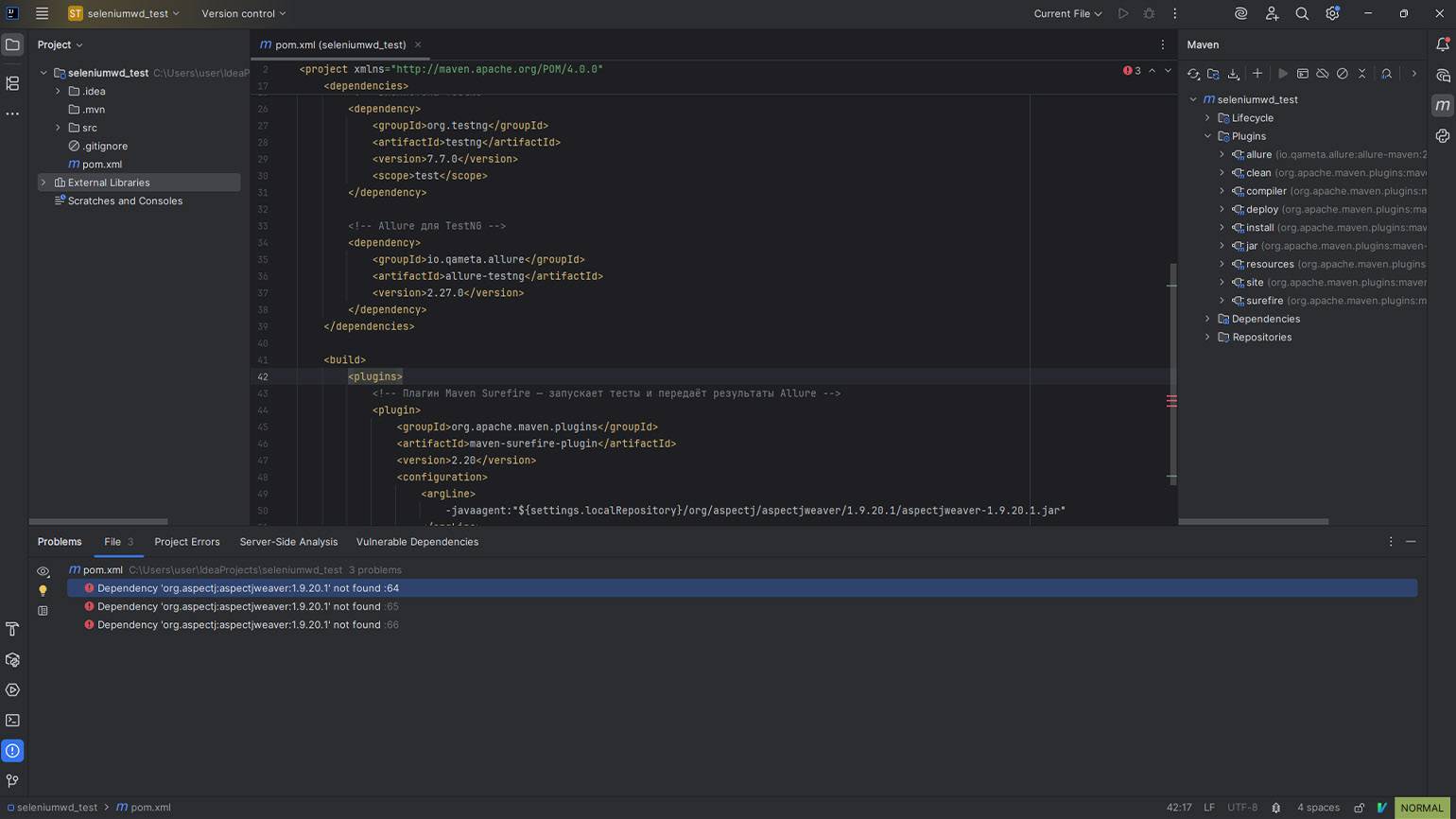Collapse the Plugins node in Maven
Image resolution: width=1456 pixels, height=819 pixels.
[x=1207, y=136]
